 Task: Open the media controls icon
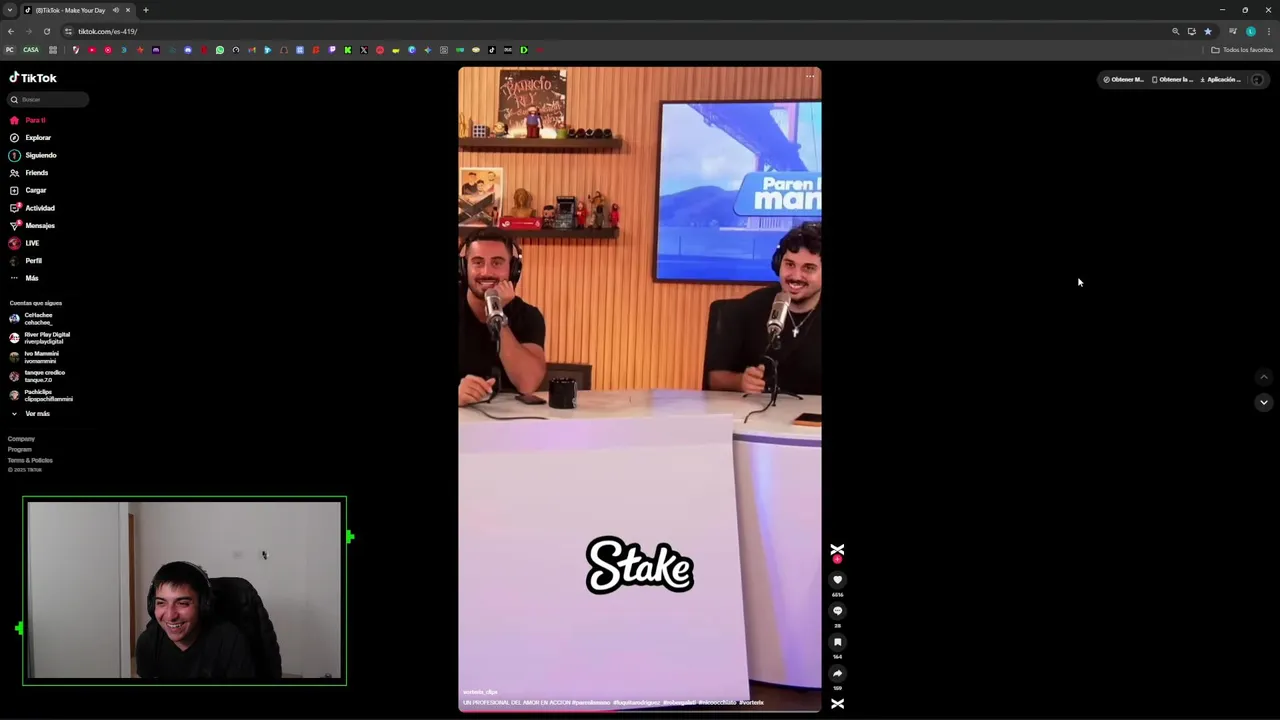(1232, 31)
